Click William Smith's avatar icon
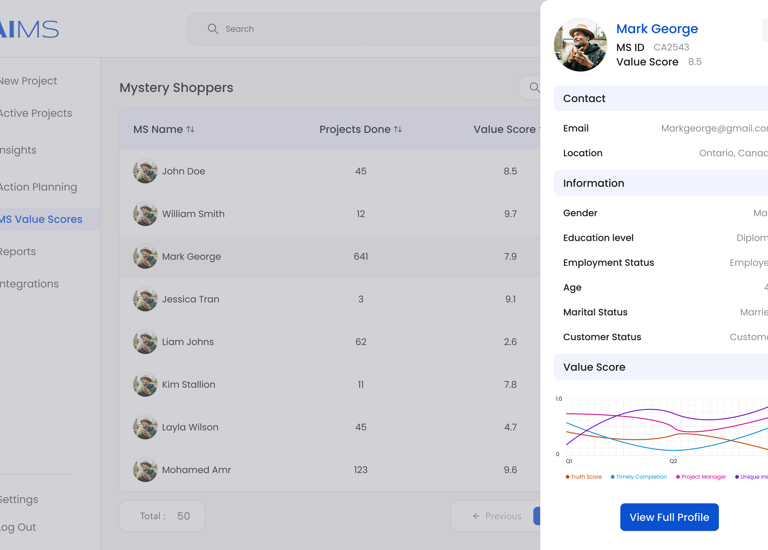This screenshot has height=550, width=768. [x=145, y=214]
